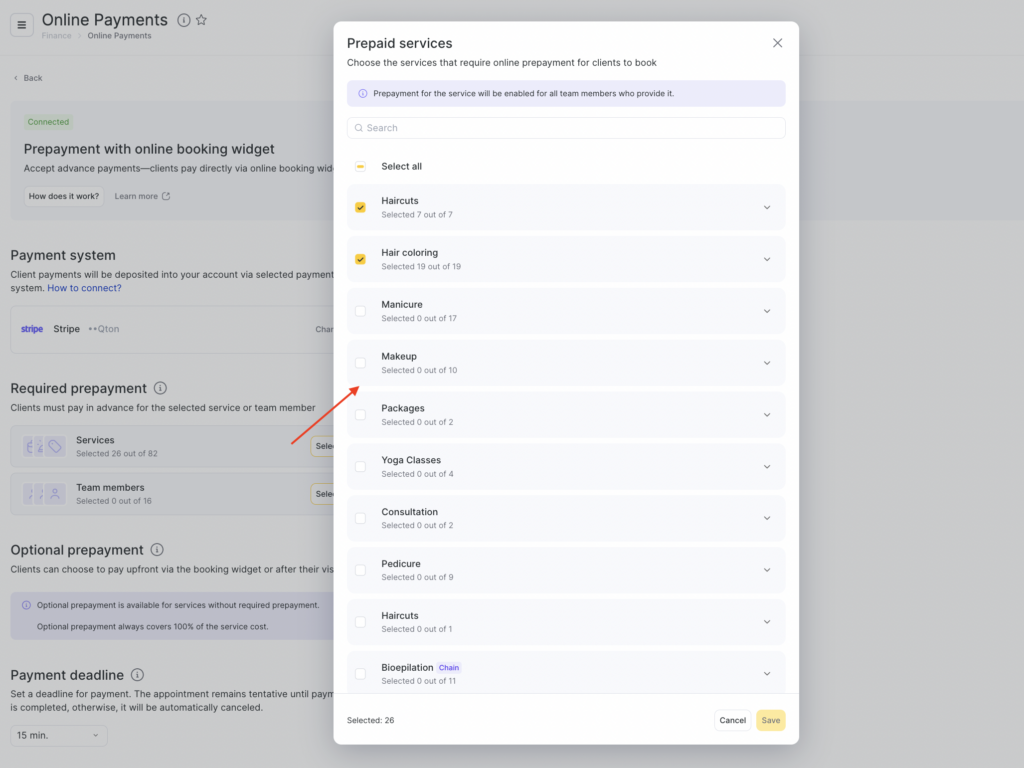Viewport: 1024px width, 768px height.
Task: Toggle the Select all checkbox
Action: [x=360, y=166]
